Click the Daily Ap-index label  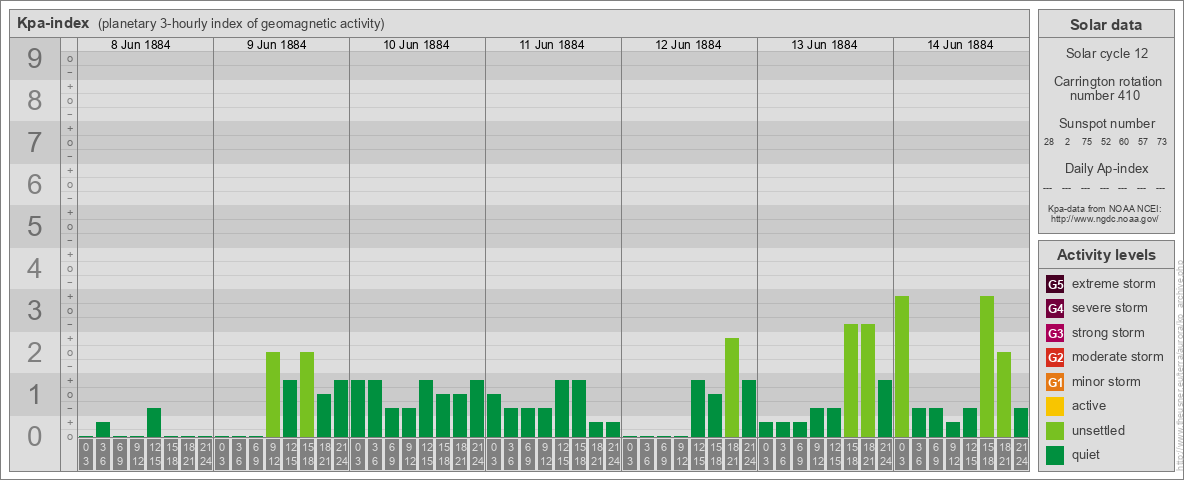point(1106,168)
